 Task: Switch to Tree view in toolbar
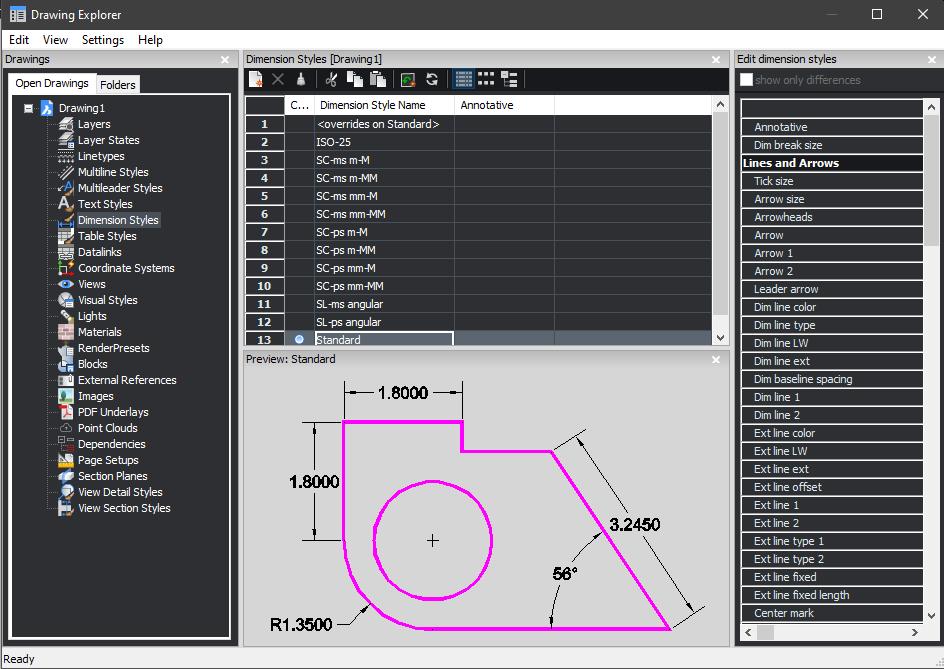pyautogui.click(x=509, y=79)
